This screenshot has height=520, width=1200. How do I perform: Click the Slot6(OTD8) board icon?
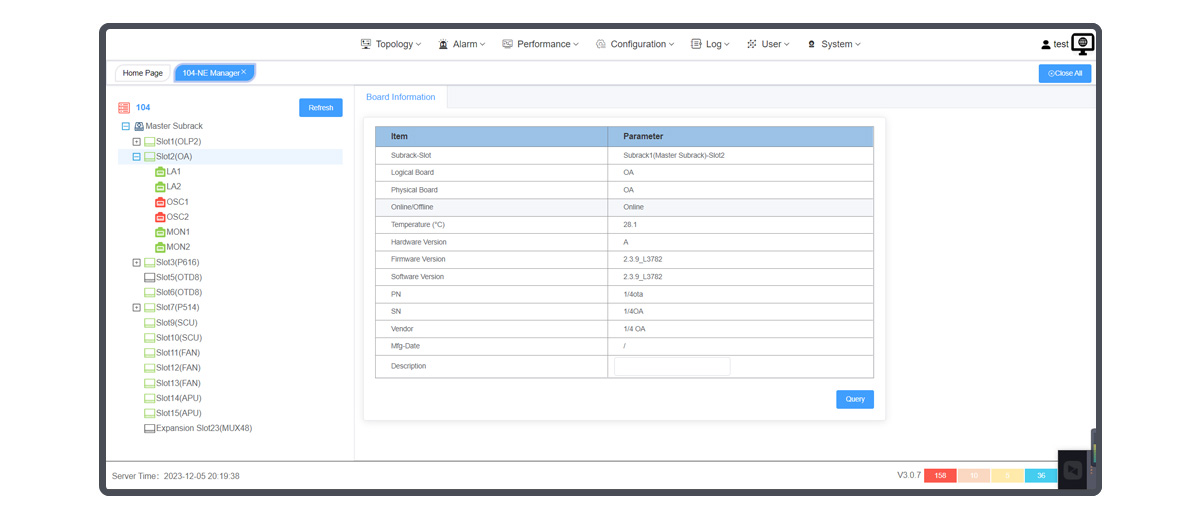[150, 292]
